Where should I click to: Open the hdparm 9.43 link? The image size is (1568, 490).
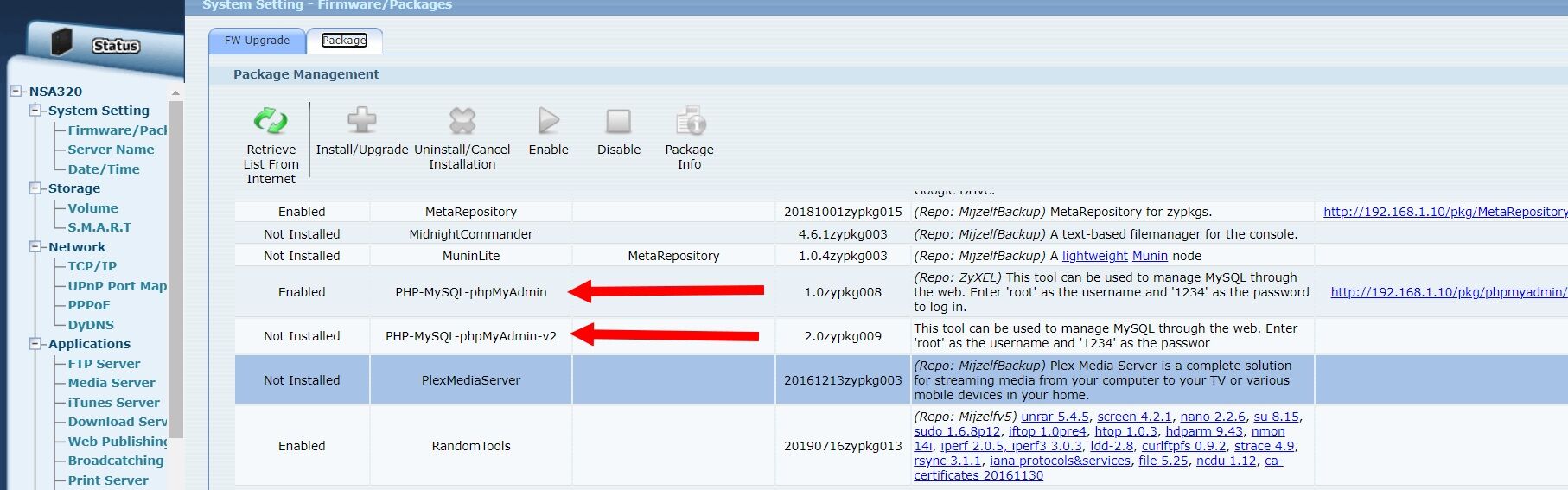1203,430
